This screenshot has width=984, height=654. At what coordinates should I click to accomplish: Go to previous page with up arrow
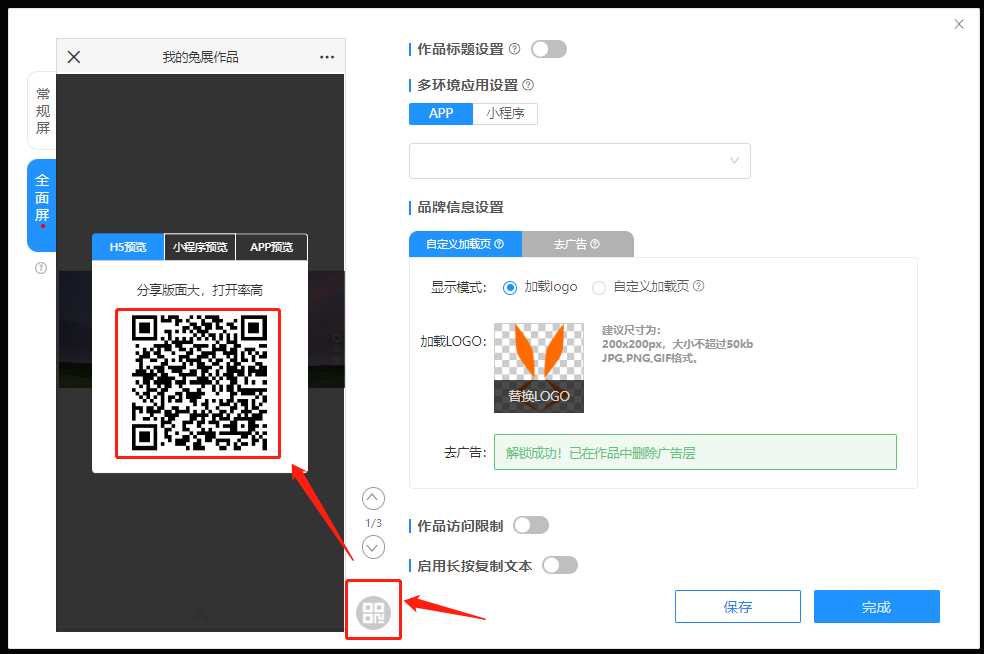373,498
